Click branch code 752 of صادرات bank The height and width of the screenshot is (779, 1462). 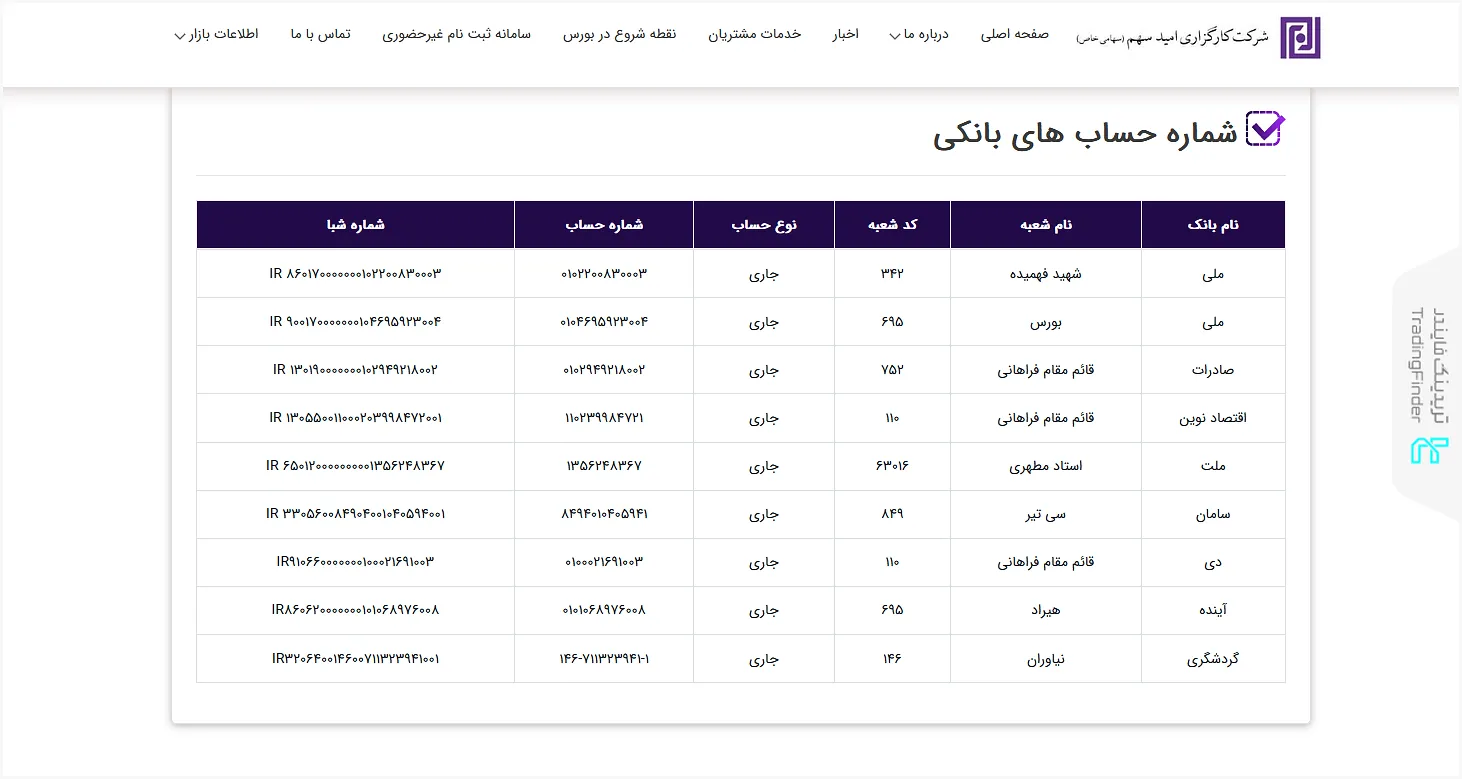(893, 370)
